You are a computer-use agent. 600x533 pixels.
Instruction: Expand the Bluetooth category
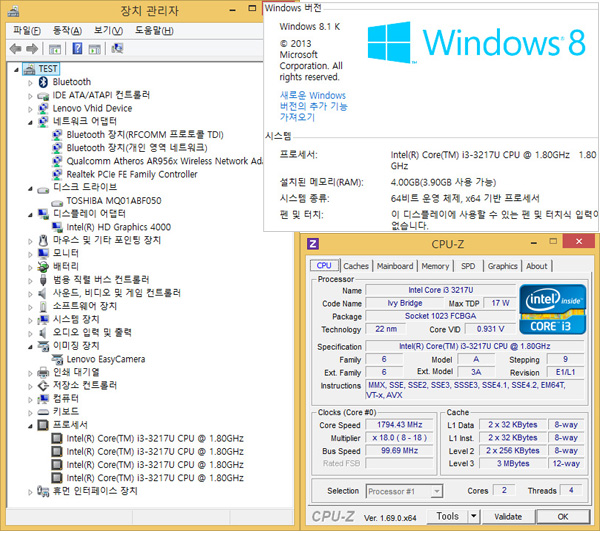(x=30, y=83)
